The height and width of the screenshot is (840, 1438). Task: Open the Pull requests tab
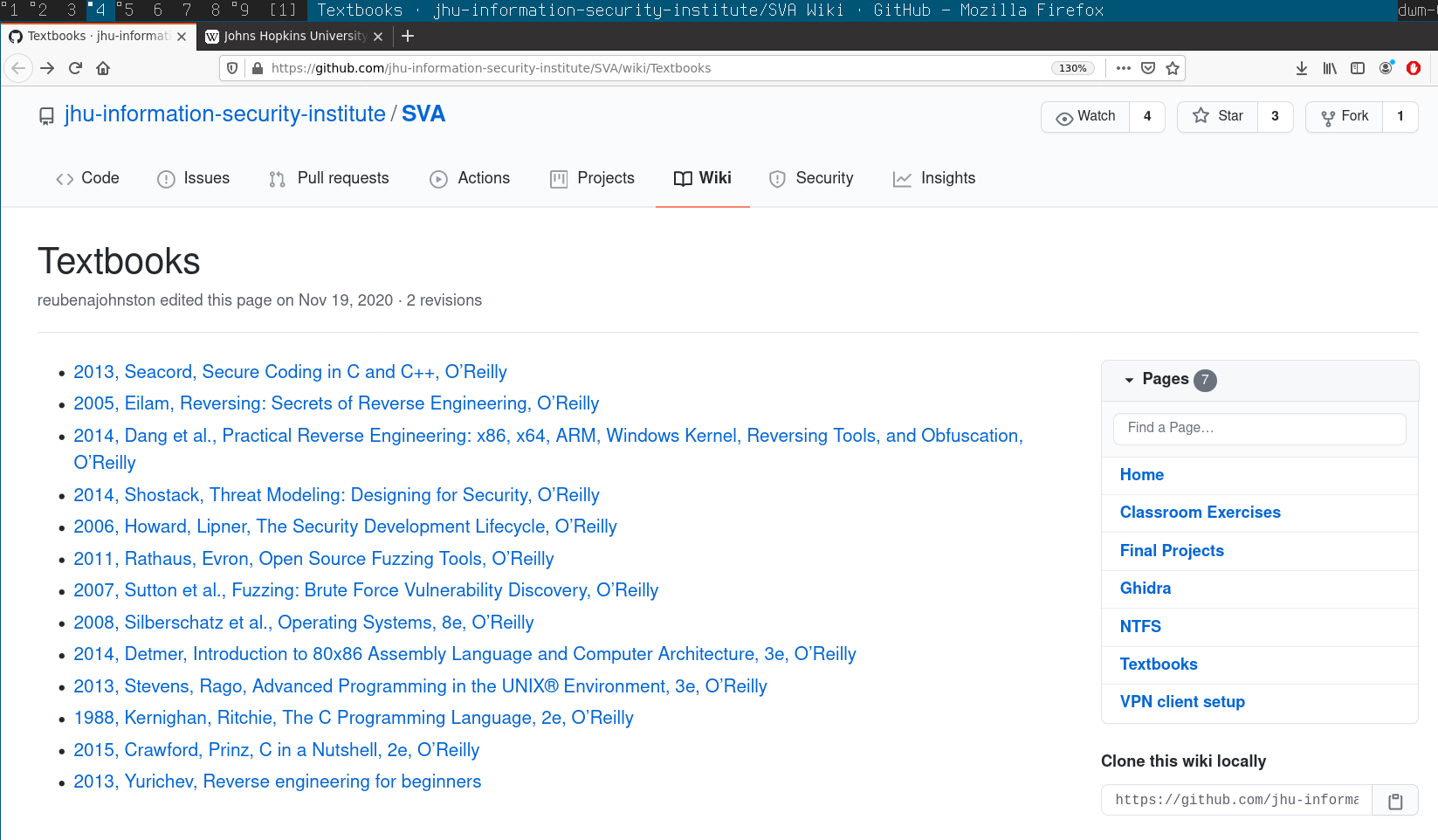[x=328, y=178]
